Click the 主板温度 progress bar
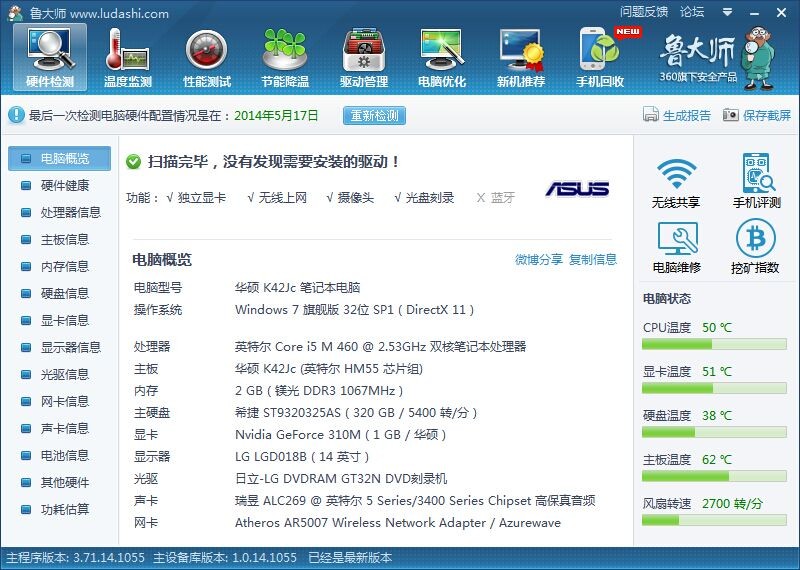800x570 pixels. click(714, 477)
